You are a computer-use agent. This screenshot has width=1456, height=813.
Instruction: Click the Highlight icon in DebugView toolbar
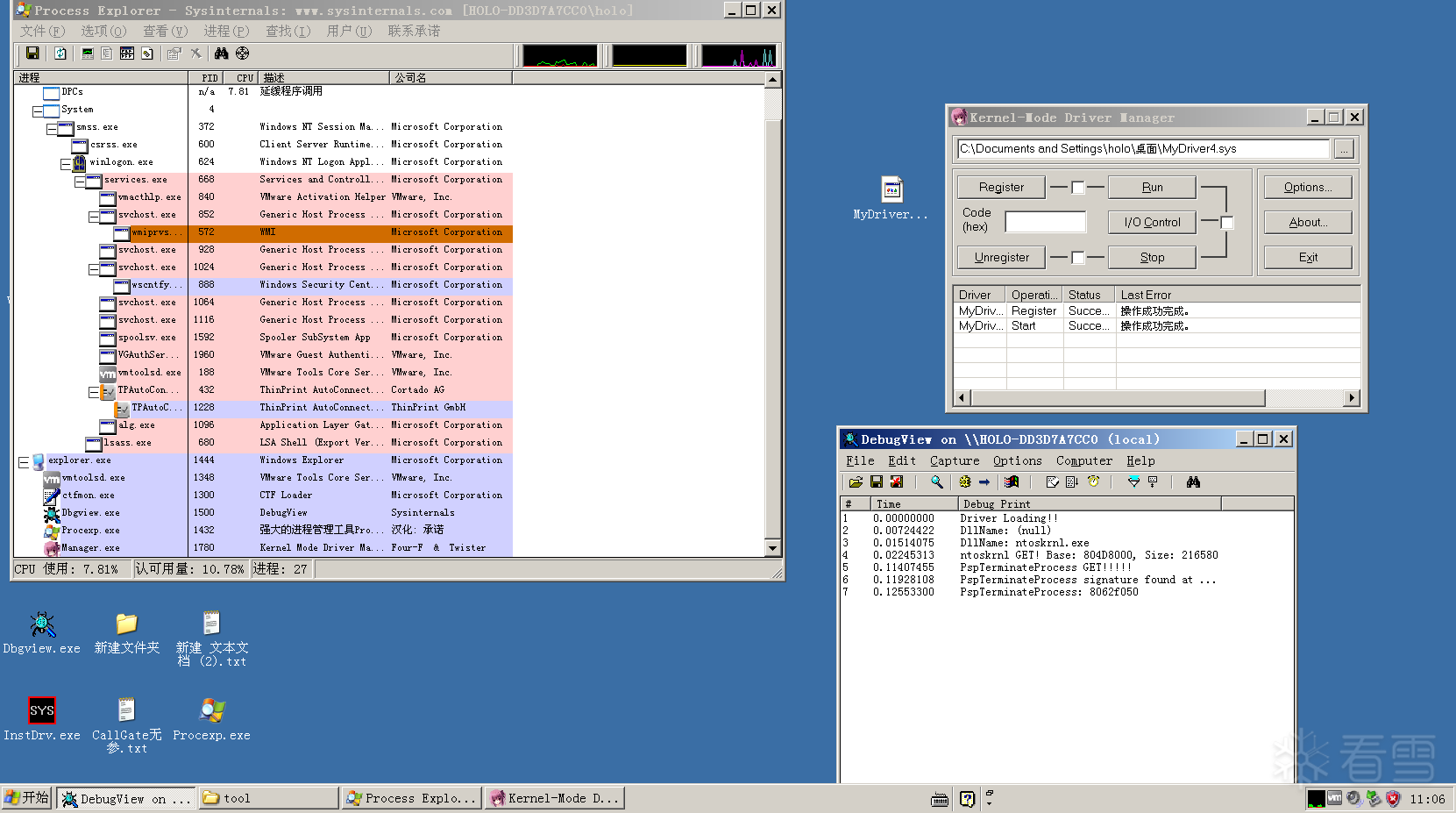click(1153, 481)
